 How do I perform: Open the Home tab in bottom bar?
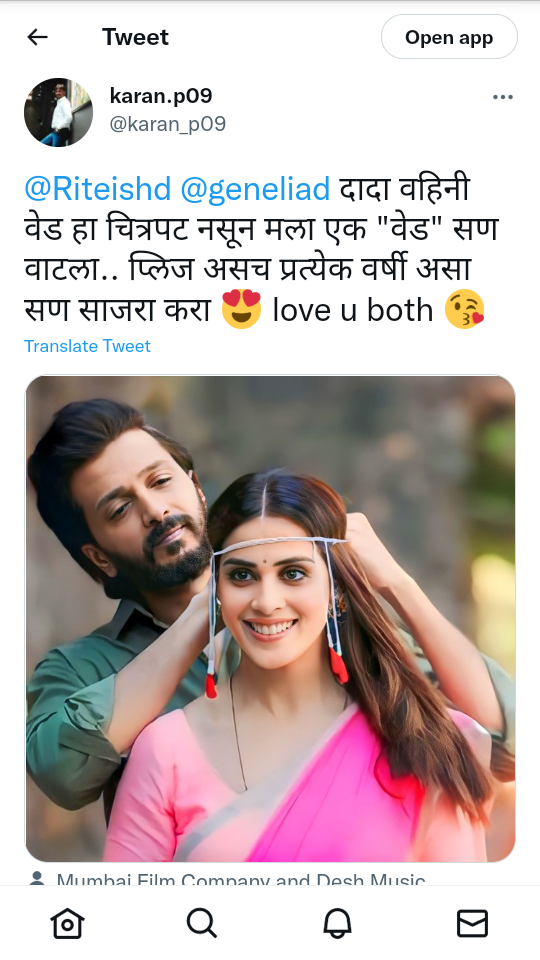coord(67,923)
